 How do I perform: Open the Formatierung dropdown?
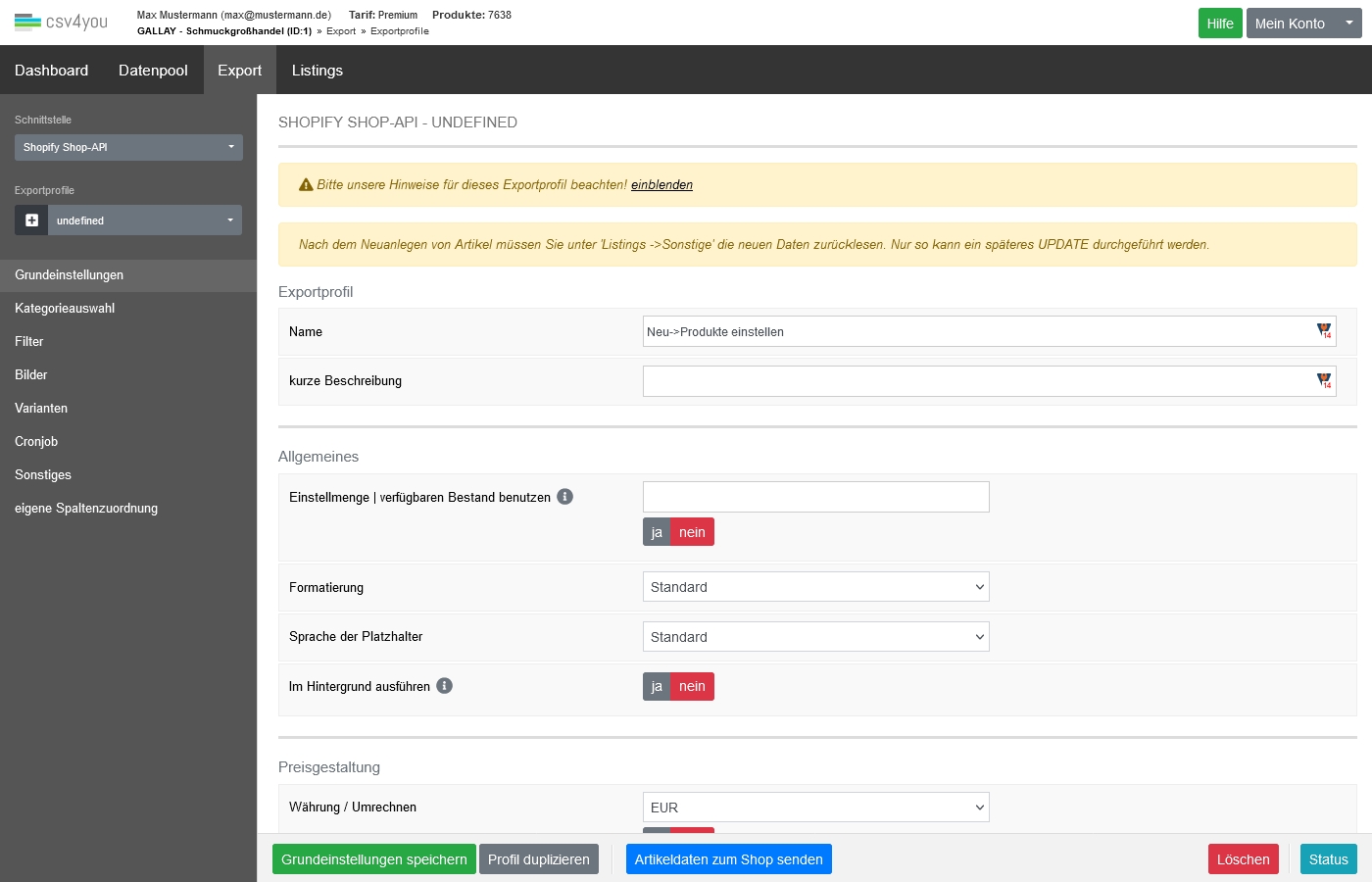pos(815,587)
